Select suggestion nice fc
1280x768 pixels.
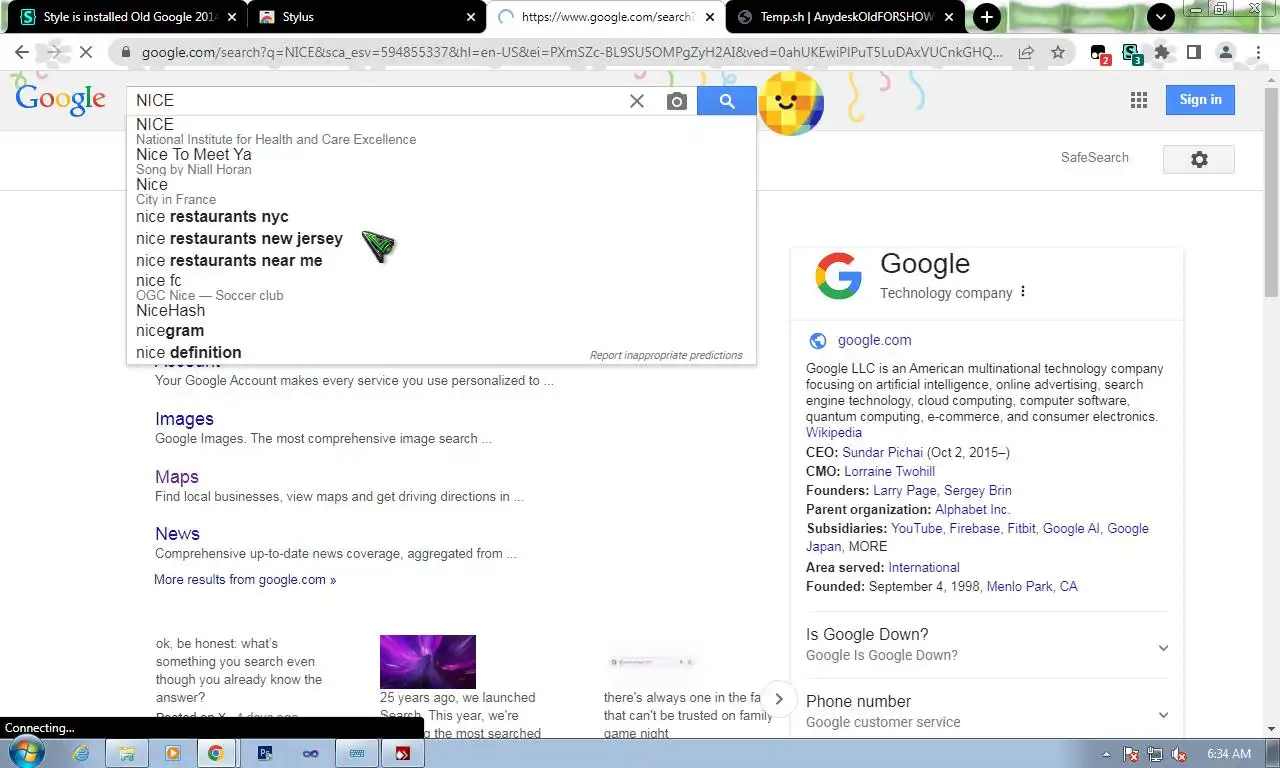[x=441, y=287]
